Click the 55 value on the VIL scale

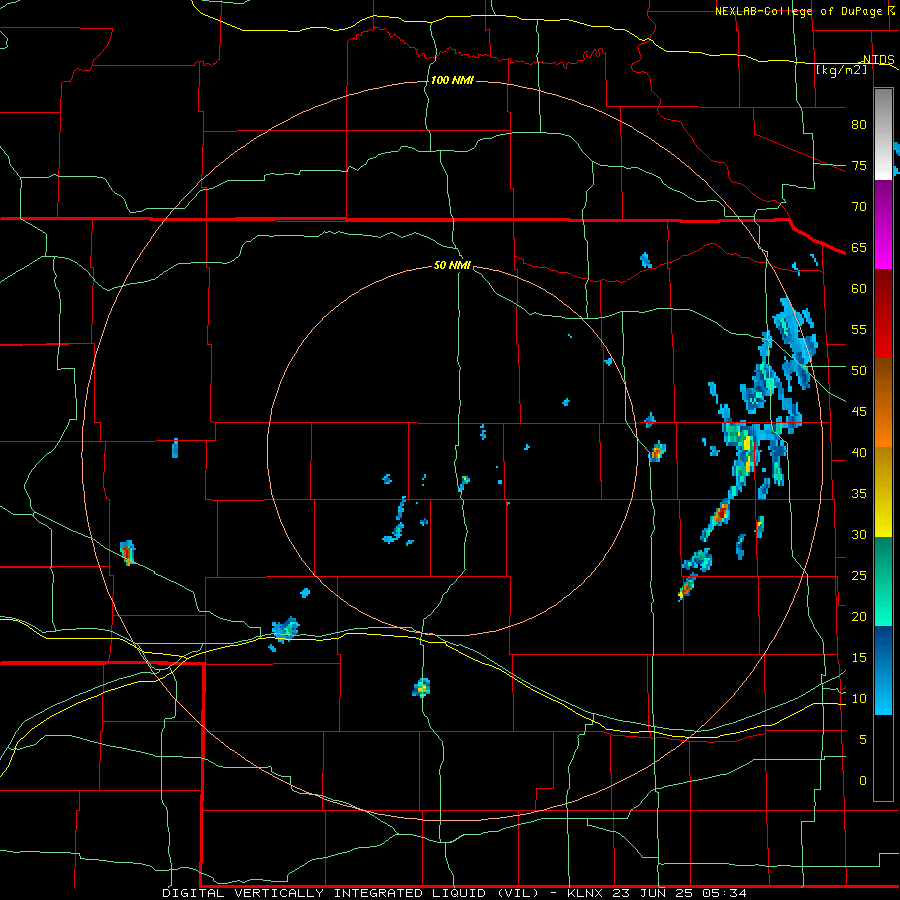click(859, 330)
